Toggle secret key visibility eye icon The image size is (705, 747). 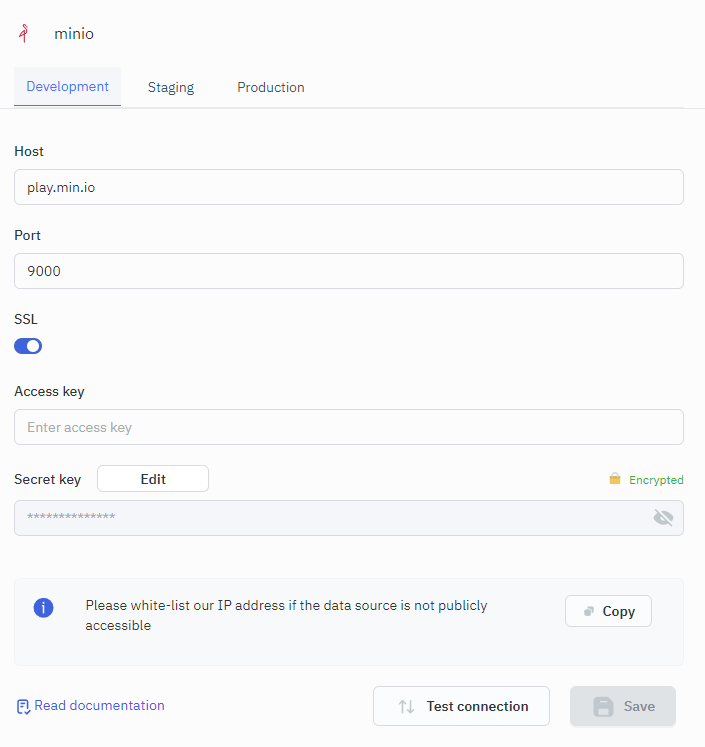(x=663, y=517)
